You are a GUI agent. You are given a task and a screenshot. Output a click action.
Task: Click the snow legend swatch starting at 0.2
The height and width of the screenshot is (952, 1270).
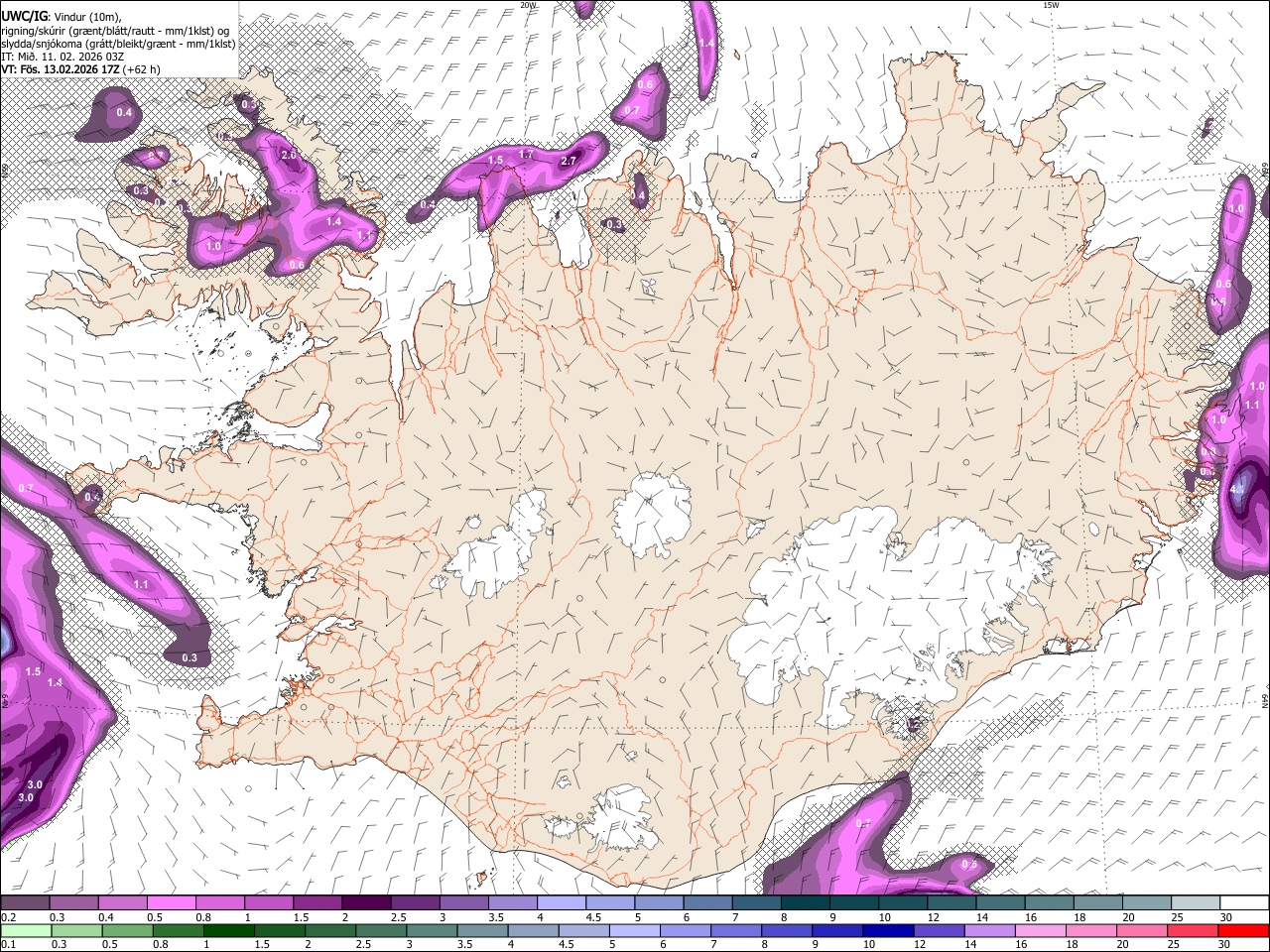point(25,902)
